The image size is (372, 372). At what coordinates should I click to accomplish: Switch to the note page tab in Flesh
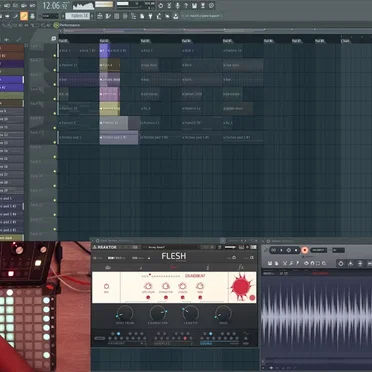click(141, 267)
